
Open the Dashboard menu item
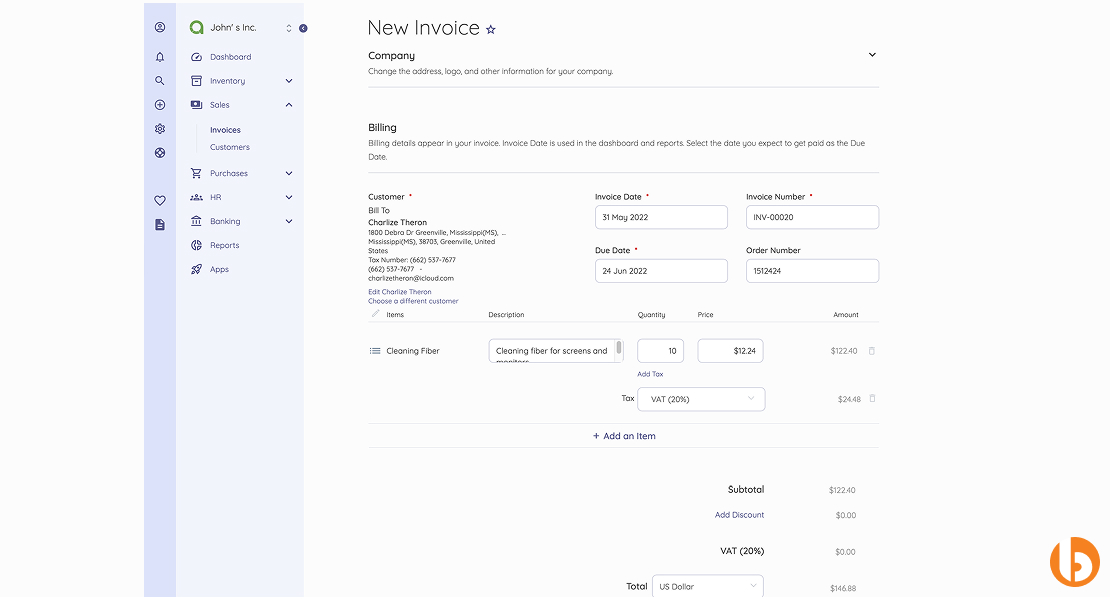coord(230,57)
